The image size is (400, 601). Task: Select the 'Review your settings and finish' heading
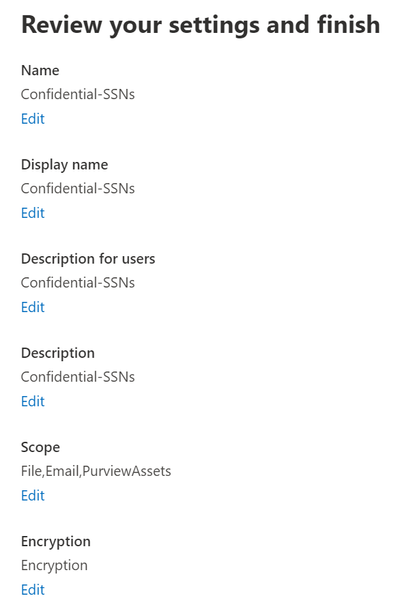(201, 25)
